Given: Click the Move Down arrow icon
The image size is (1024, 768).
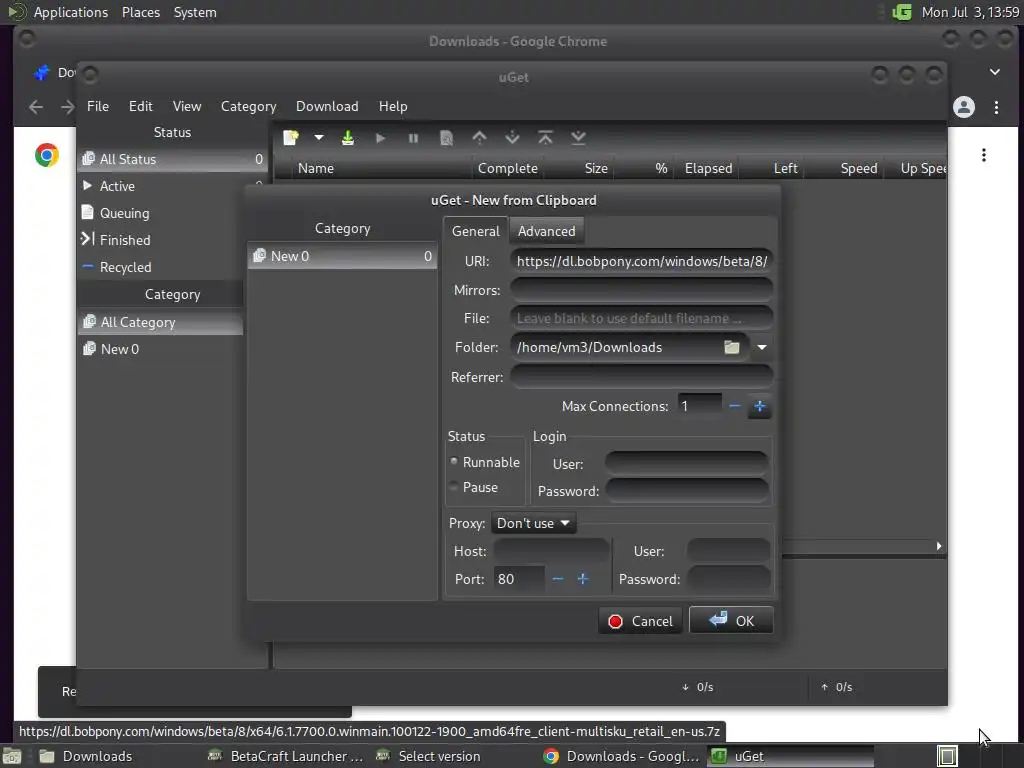Looking at the screenshot, I should (x=513, y=138).
